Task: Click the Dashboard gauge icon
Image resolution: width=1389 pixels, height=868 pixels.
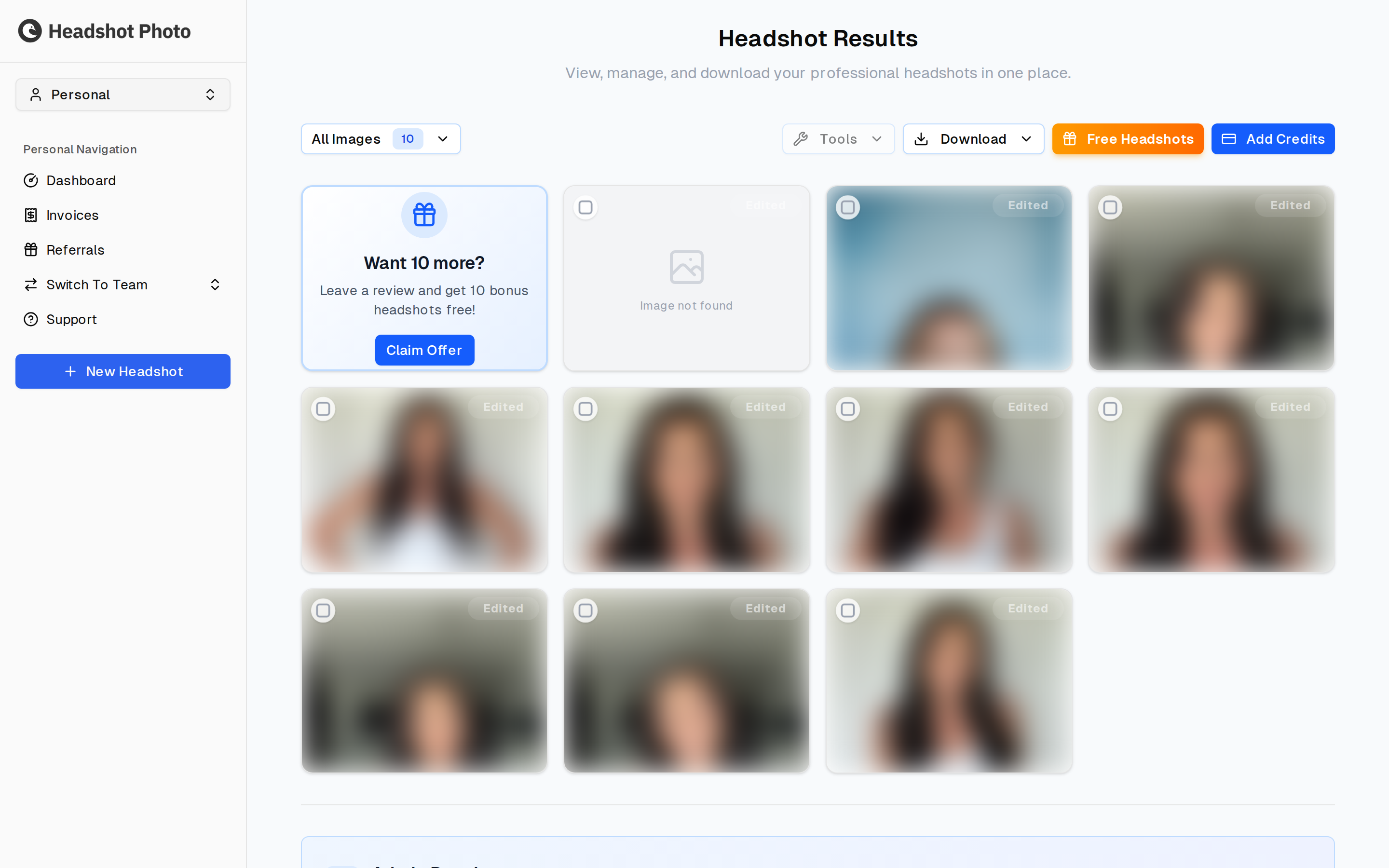Action: (x=31, y=180)
